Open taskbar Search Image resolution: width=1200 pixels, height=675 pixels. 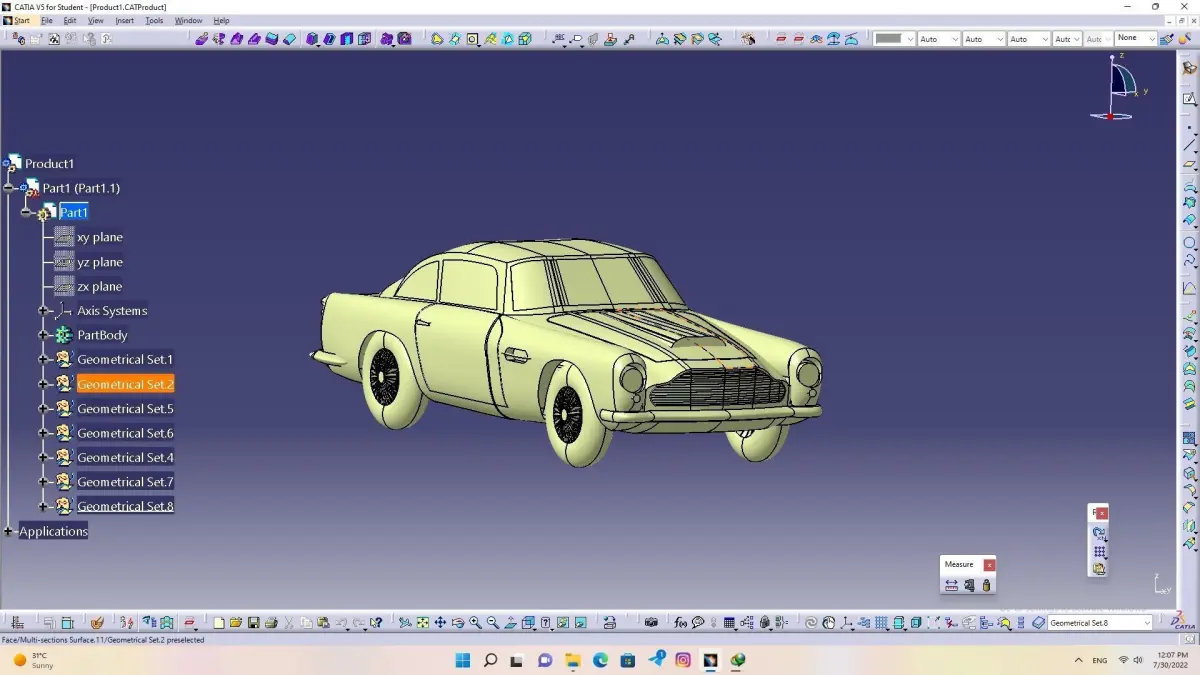[490, 660]
